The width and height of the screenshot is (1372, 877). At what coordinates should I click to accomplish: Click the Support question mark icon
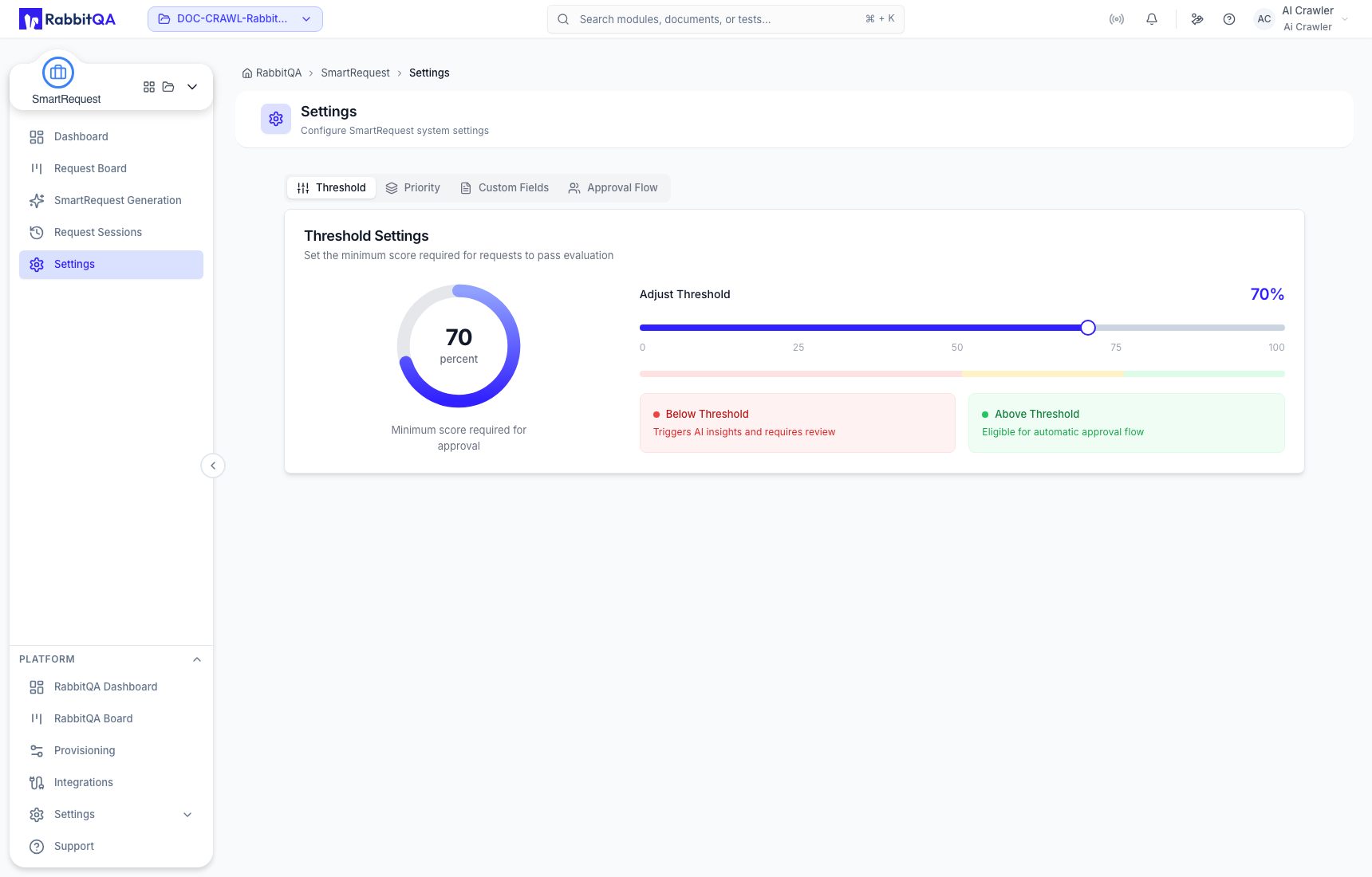(37, 847)
